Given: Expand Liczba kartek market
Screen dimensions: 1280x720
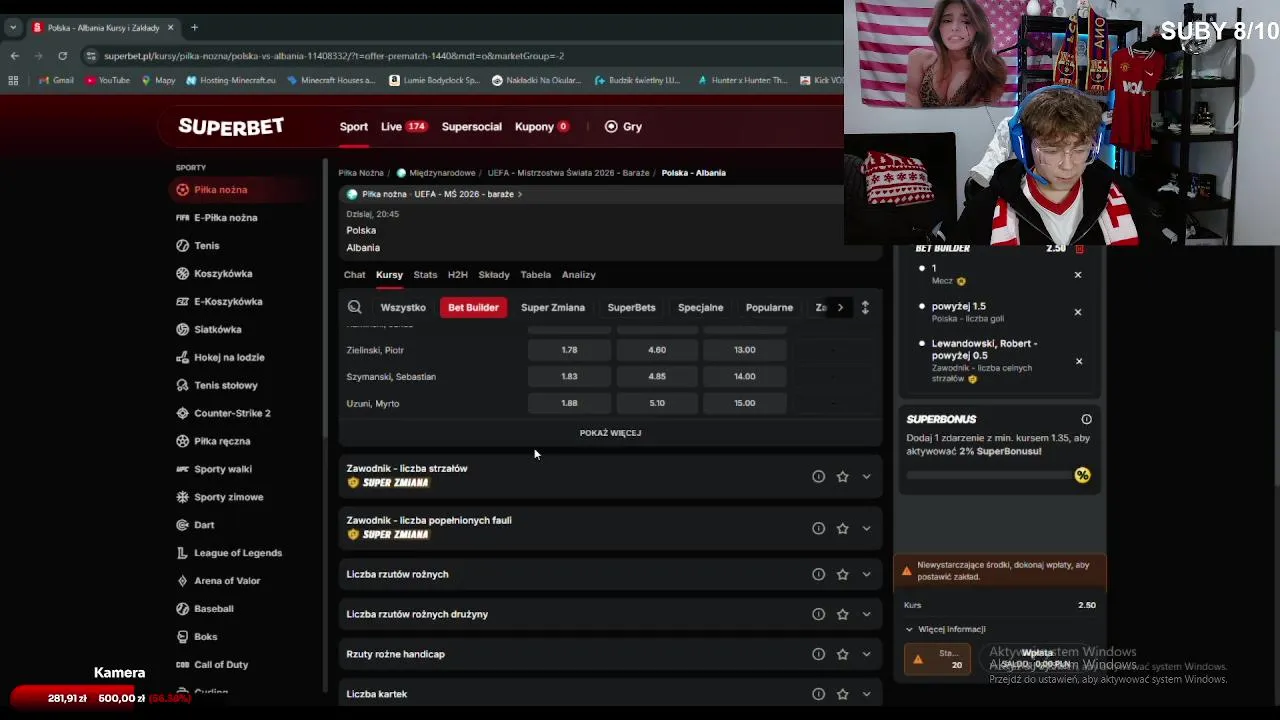Looking at the screenshot, I should coord(866,694).
